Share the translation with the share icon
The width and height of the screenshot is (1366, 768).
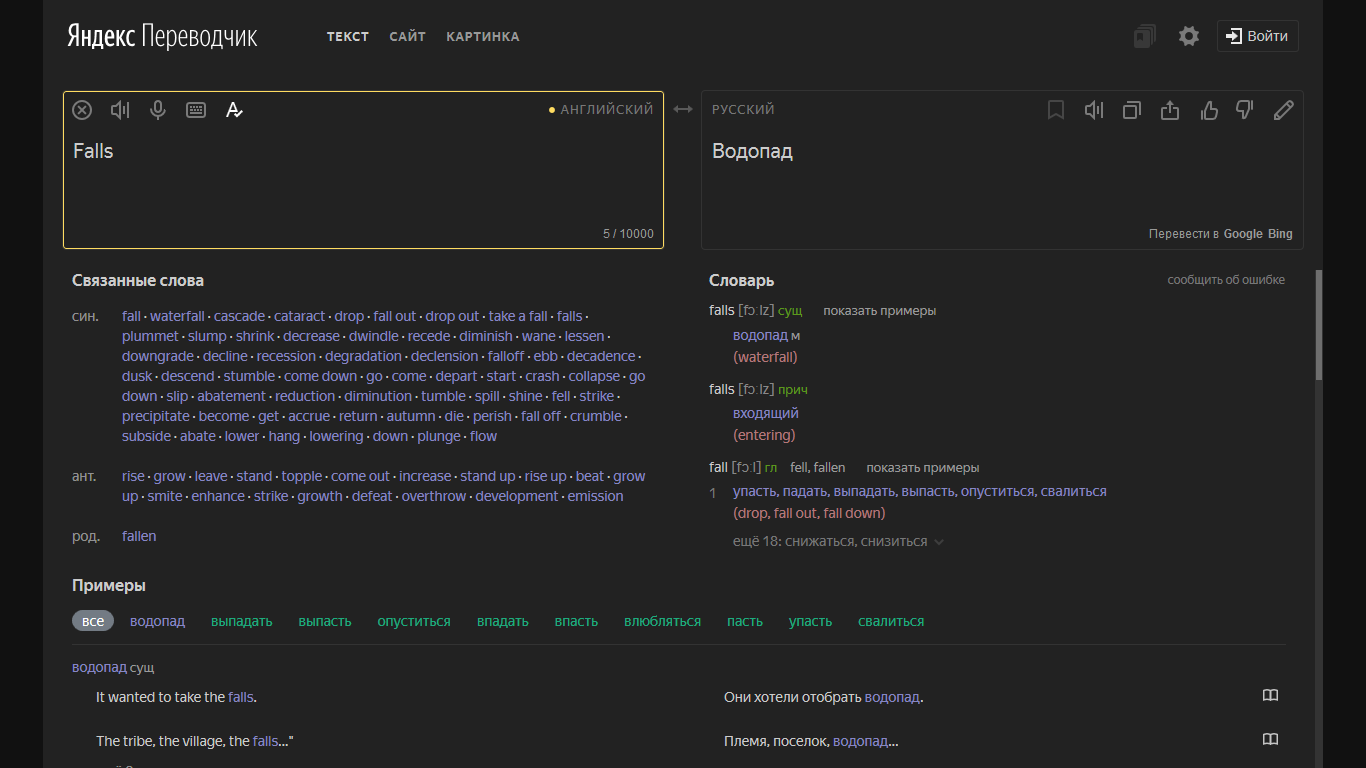pos(1170,110)
